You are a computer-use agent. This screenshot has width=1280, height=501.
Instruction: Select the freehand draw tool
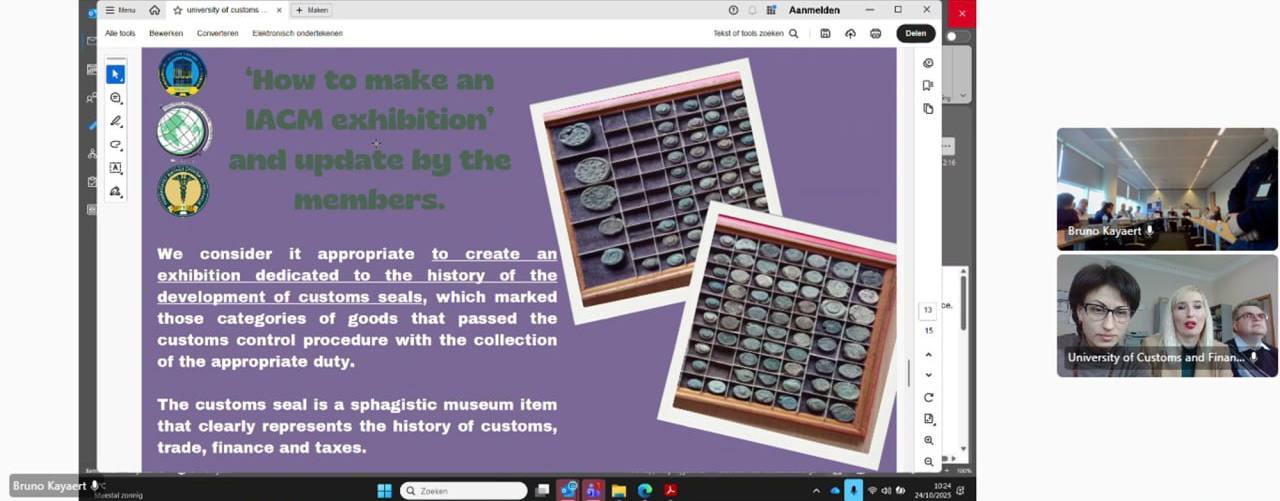tap(116, 145)
